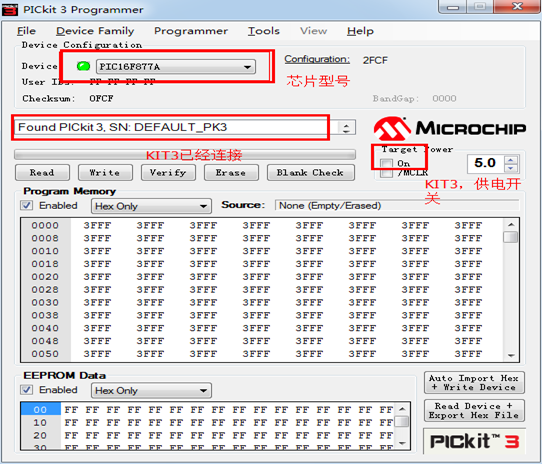Click the EEPROM Data scrollbar thumb

pos(402,421)
